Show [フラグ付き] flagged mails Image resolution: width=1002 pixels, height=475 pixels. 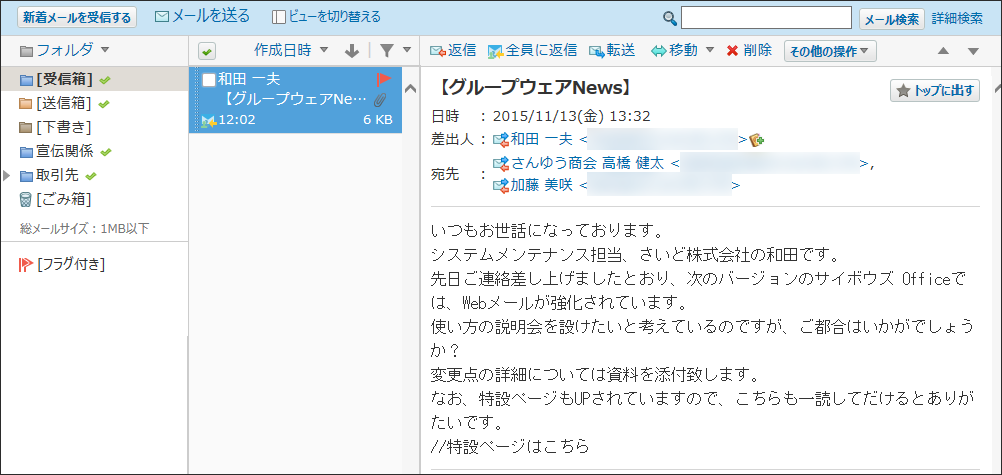[x=62, y=264]
